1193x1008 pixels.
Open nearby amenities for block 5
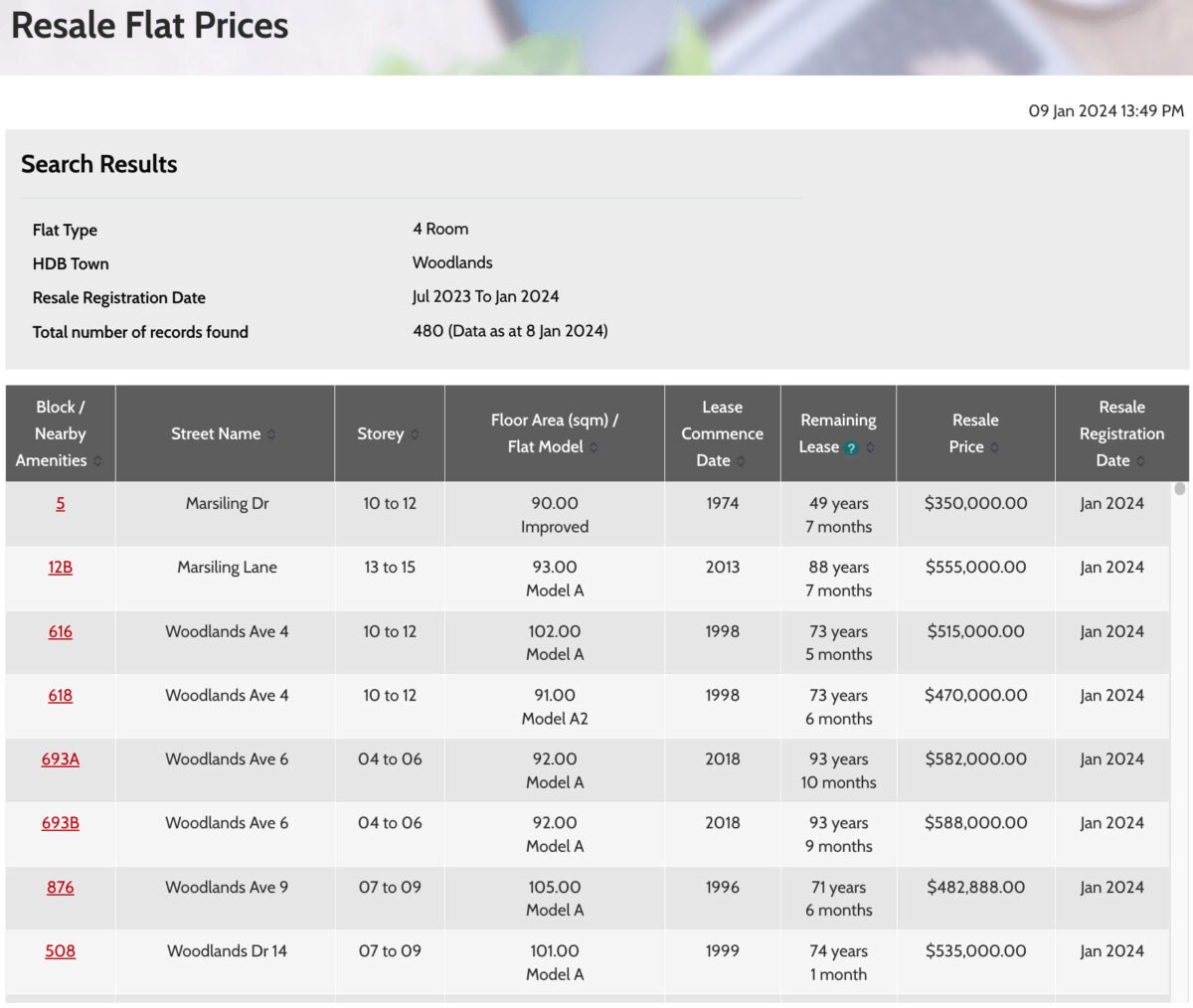click(x=60, y=503)
